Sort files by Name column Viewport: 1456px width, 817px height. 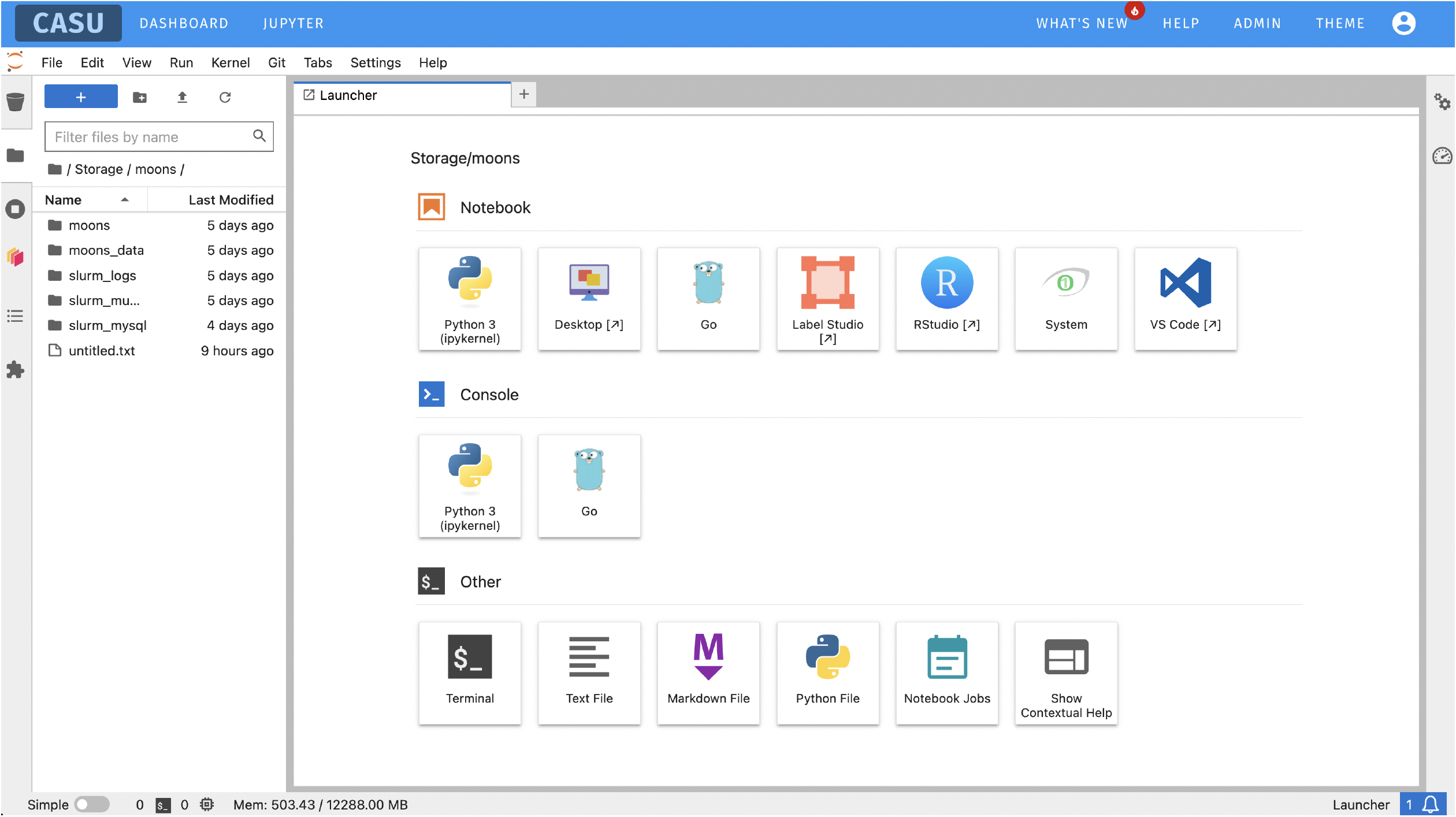coord(90,200)
